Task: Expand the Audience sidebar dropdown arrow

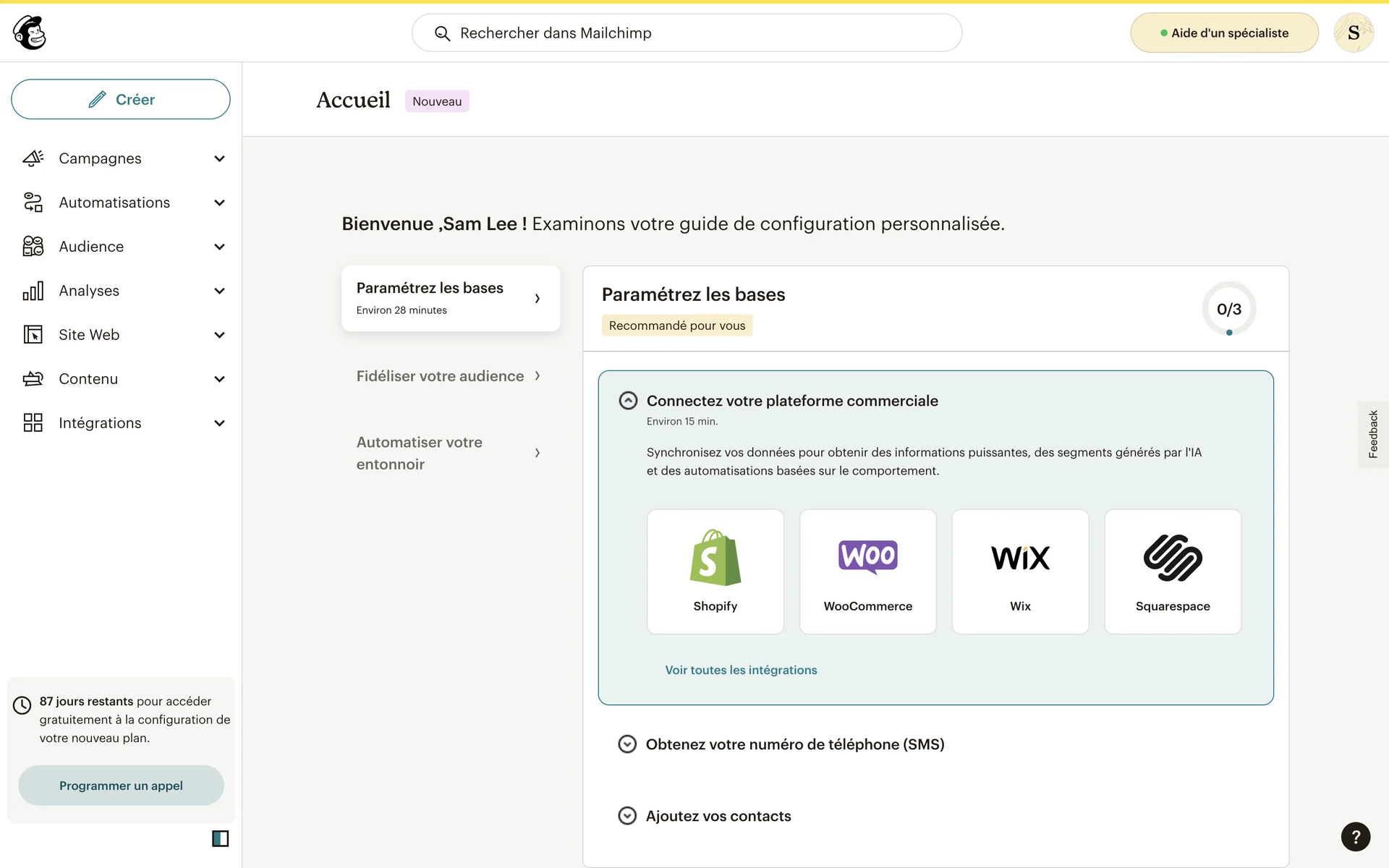Action: coord(219,247)
